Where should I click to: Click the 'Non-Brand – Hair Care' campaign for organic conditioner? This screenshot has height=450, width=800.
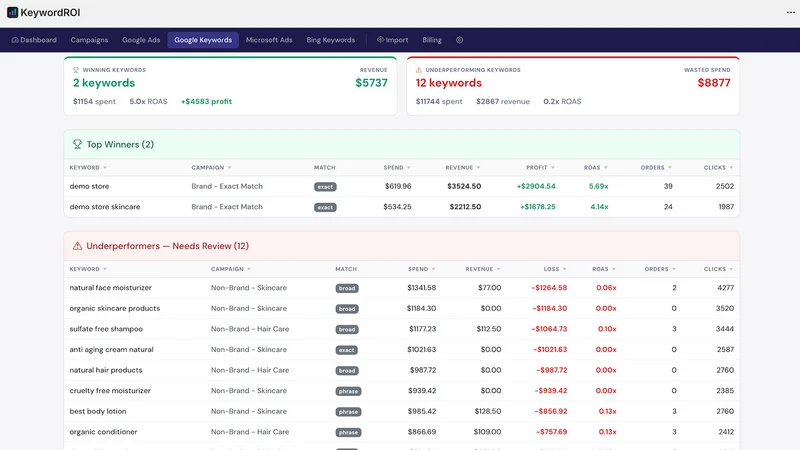(250, 432)
